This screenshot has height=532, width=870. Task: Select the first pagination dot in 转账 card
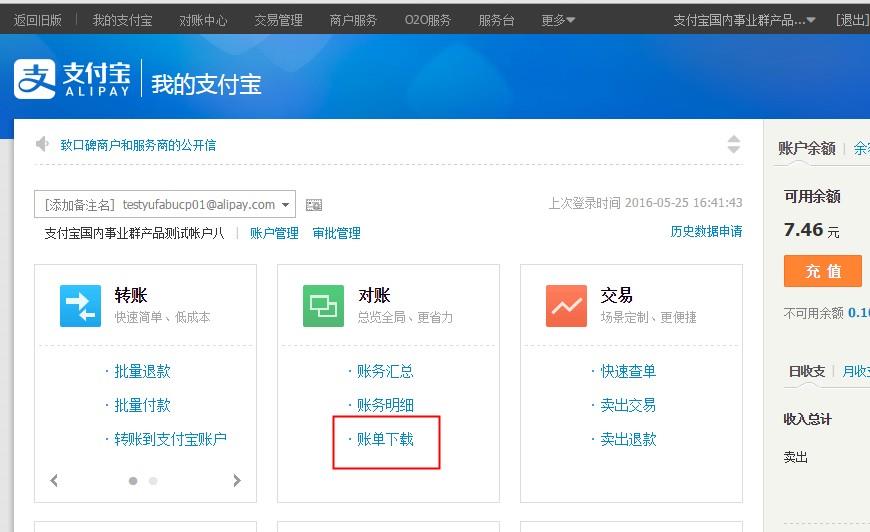coord(133,481)
